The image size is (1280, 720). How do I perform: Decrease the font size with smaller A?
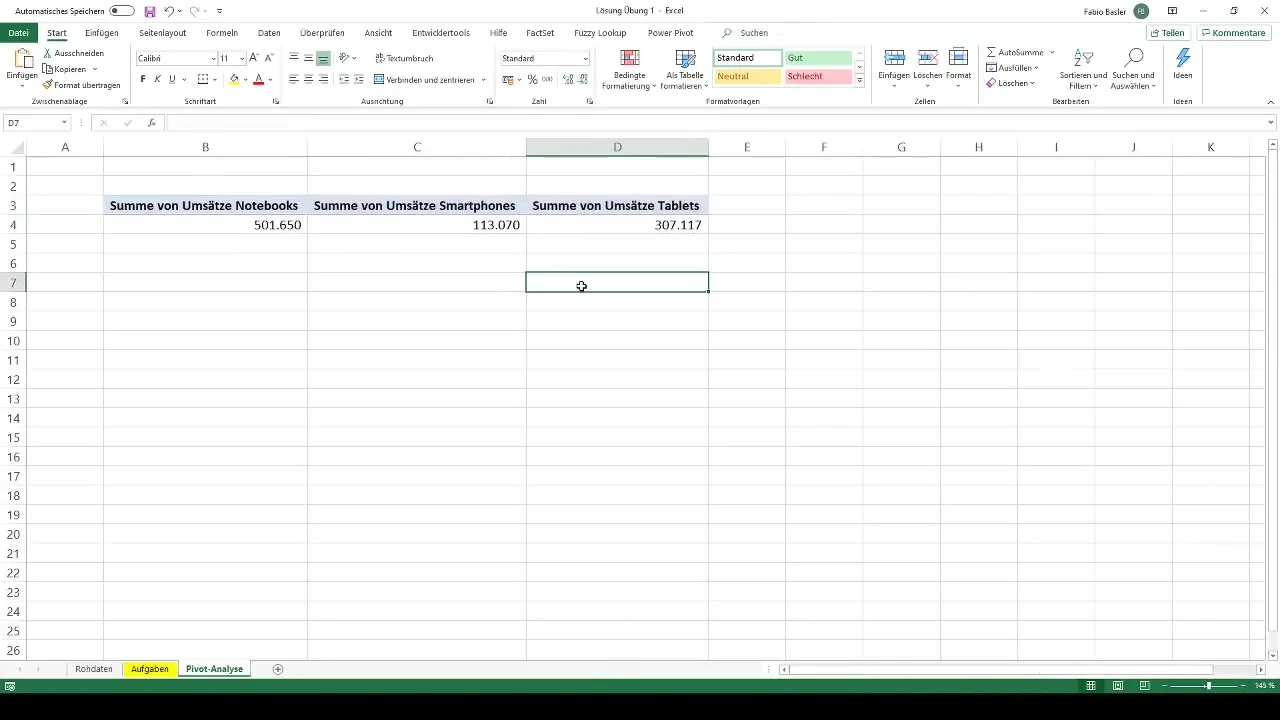(269, 58)
